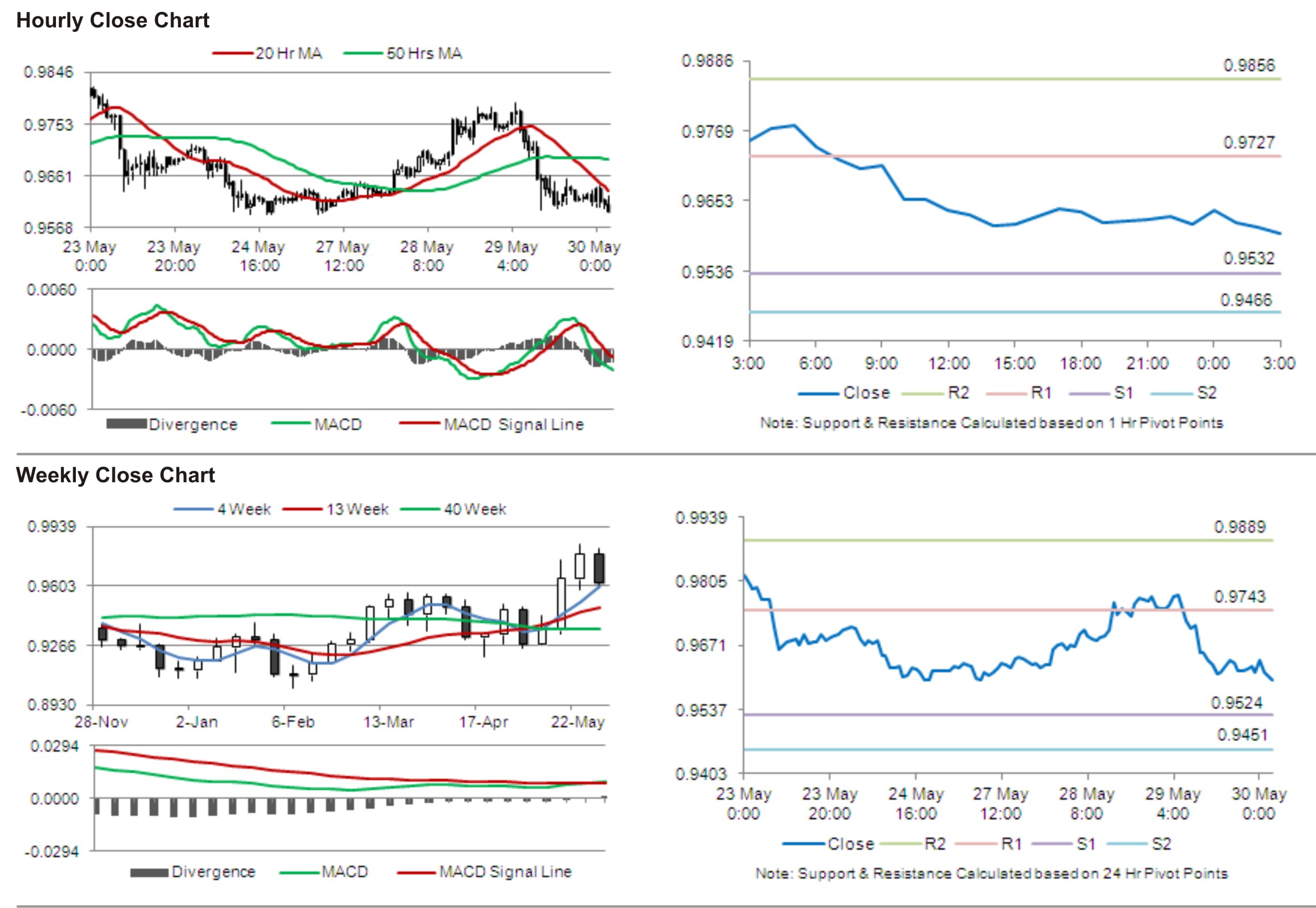The height and width of the screenshot is (908, 1316).
Task: Click the 0.8930 y-axis value
Action: click(x=52, y=705)
